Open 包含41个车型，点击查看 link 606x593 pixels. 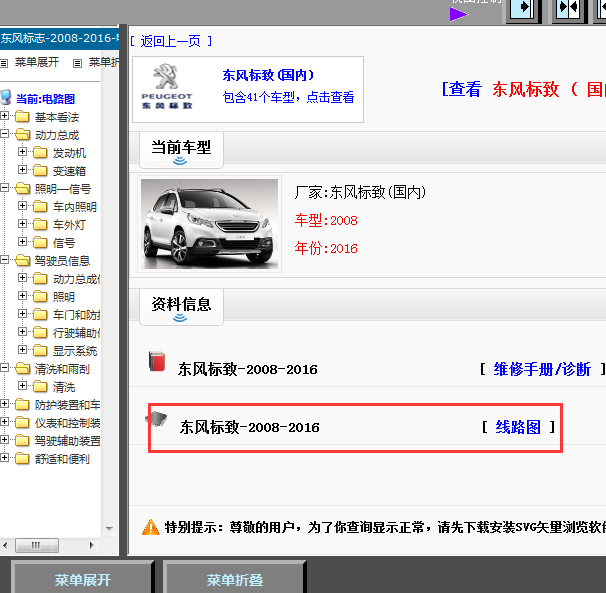[x=288, y=97]
